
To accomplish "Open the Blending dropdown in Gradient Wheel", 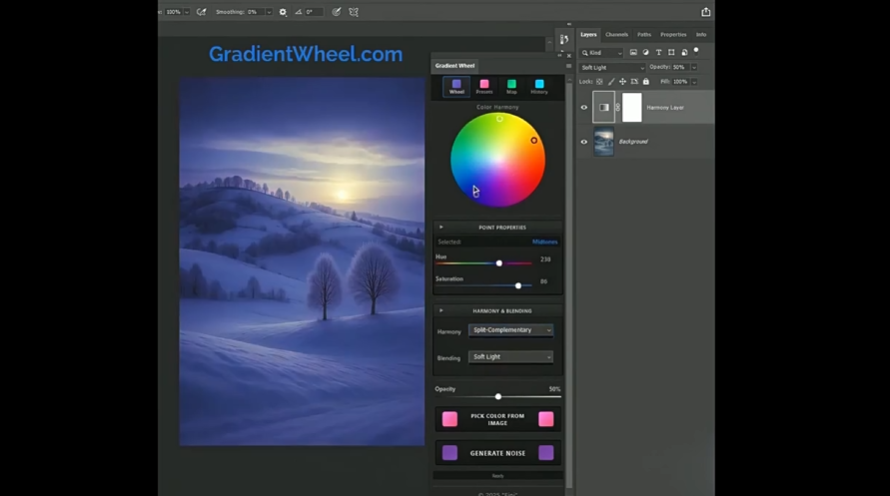I will [510, 357].
